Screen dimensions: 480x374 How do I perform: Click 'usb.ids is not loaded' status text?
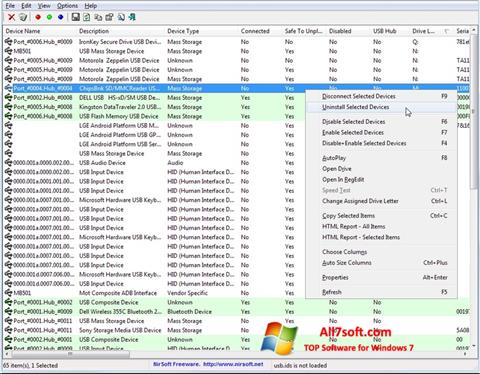(x=300, y=365)
